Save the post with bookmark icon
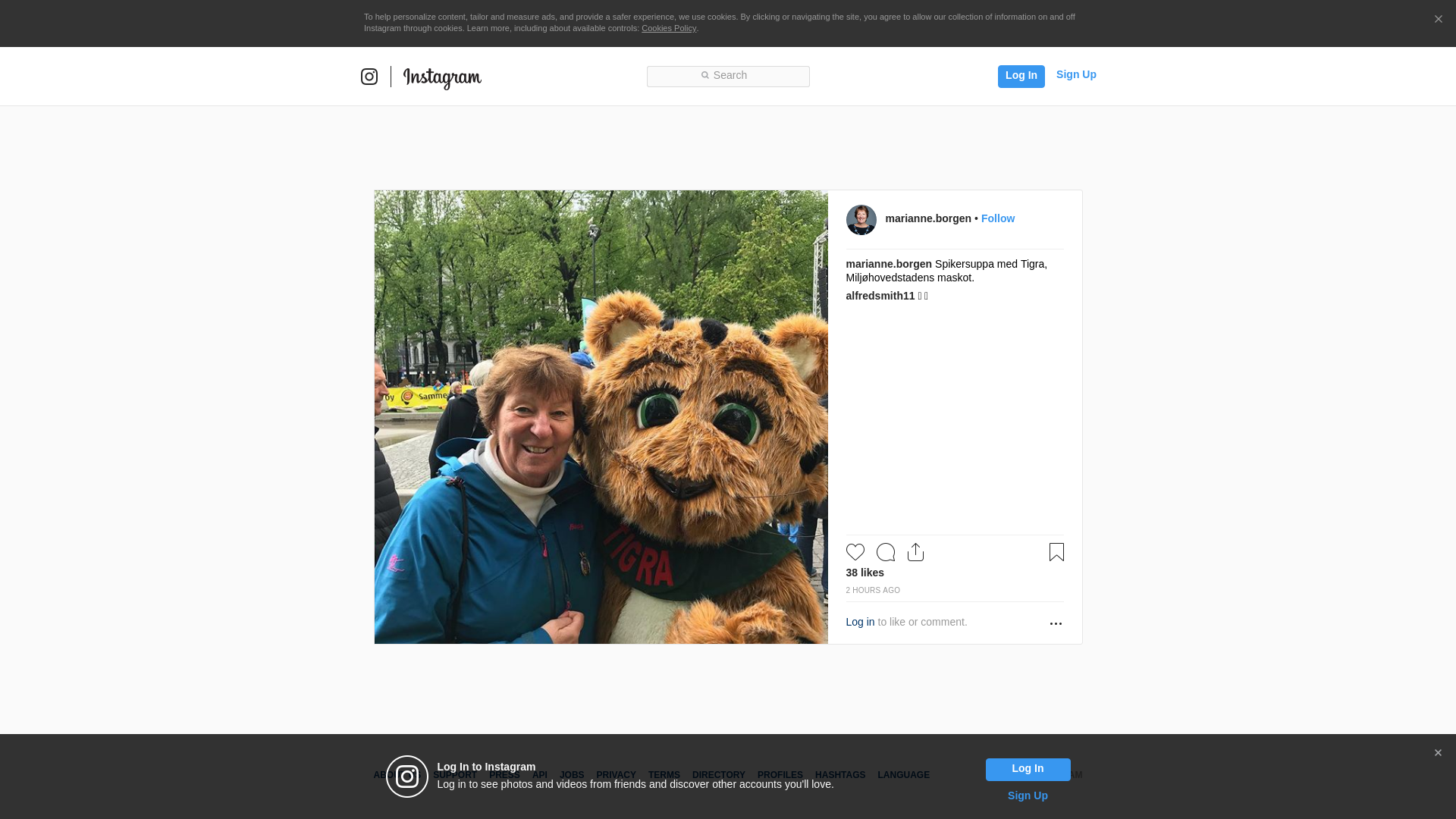This screenshot has height=819, width=1456. click(x=1056, y=552)
